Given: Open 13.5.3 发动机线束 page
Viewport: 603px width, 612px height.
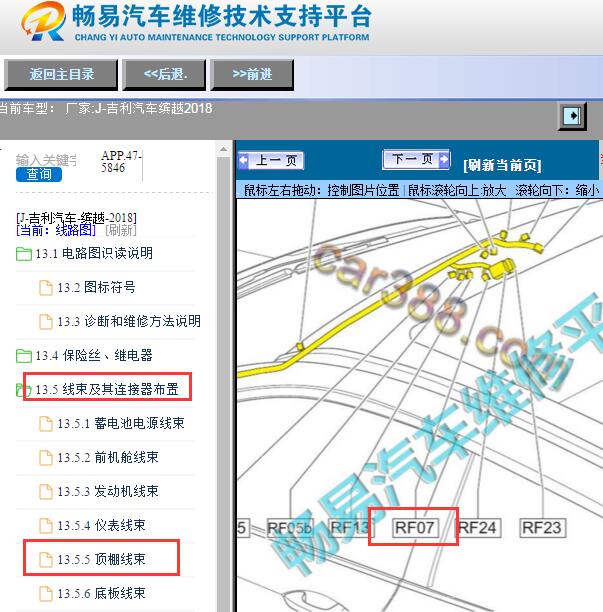Looking at the screenshot, I should pyautogui.click(x=108, y=491).
